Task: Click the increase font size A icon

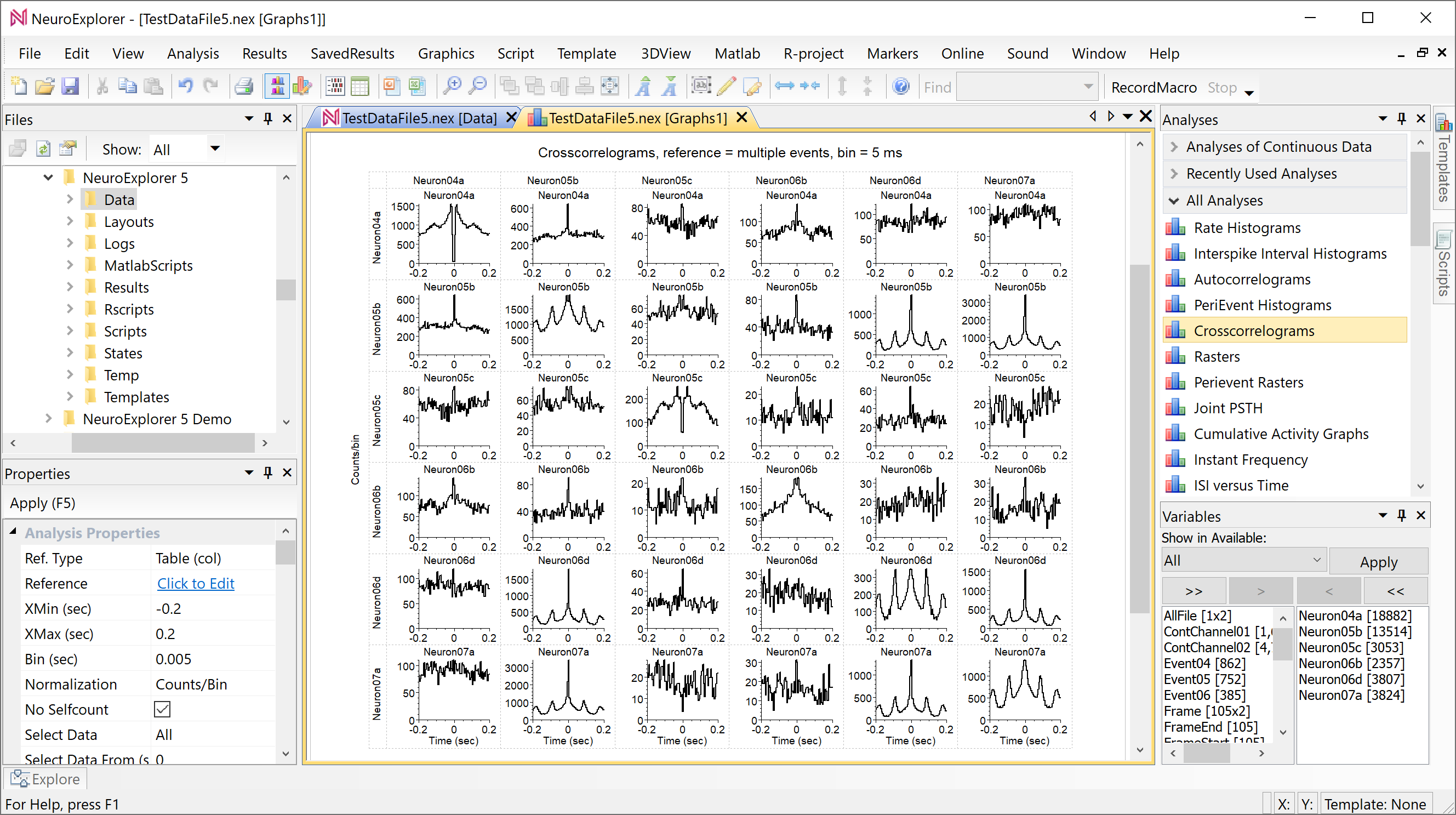Action: tap(643, 87)
